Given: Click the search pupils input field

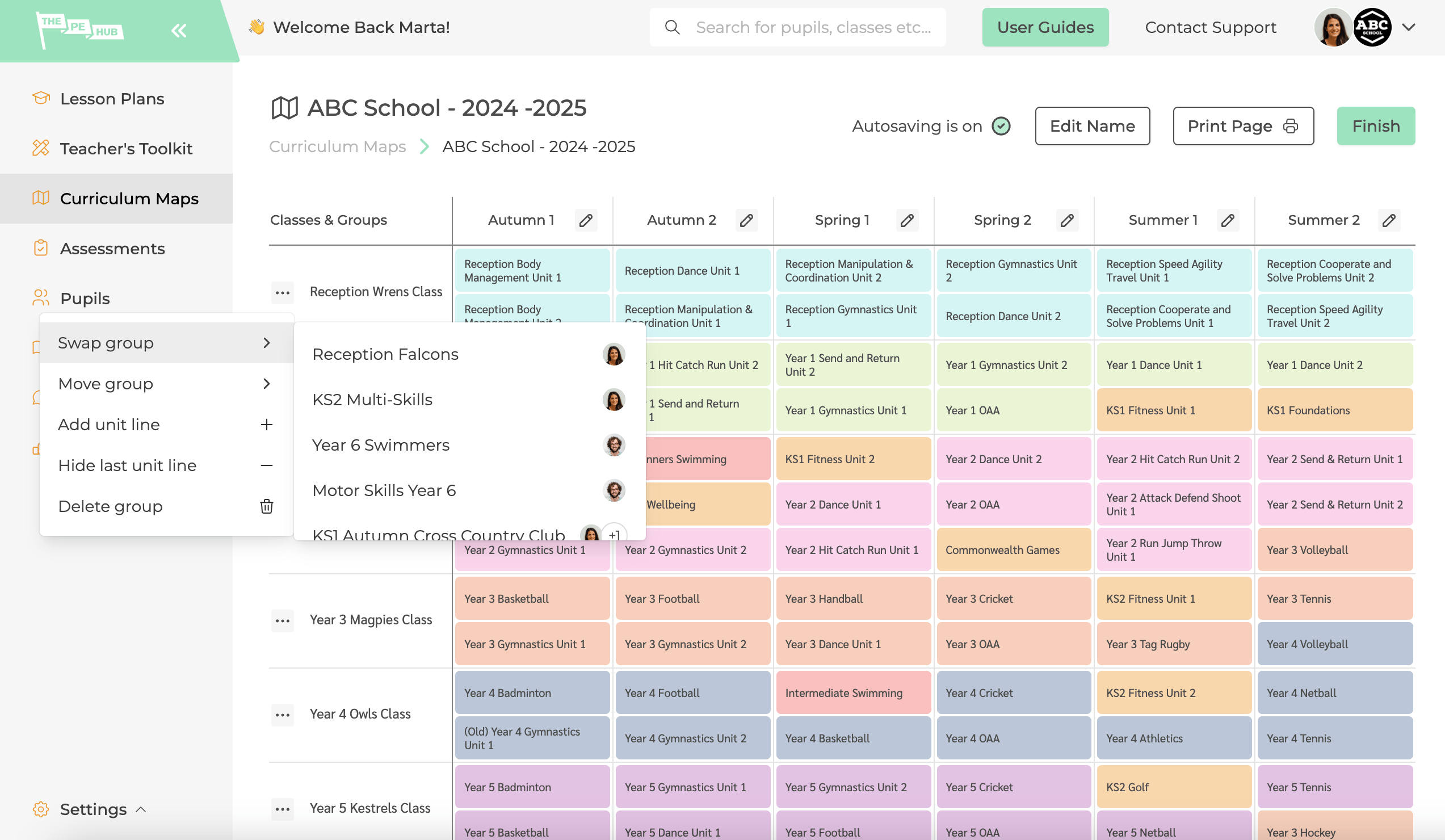Looking at the screenshot, I should click(797, 27).
